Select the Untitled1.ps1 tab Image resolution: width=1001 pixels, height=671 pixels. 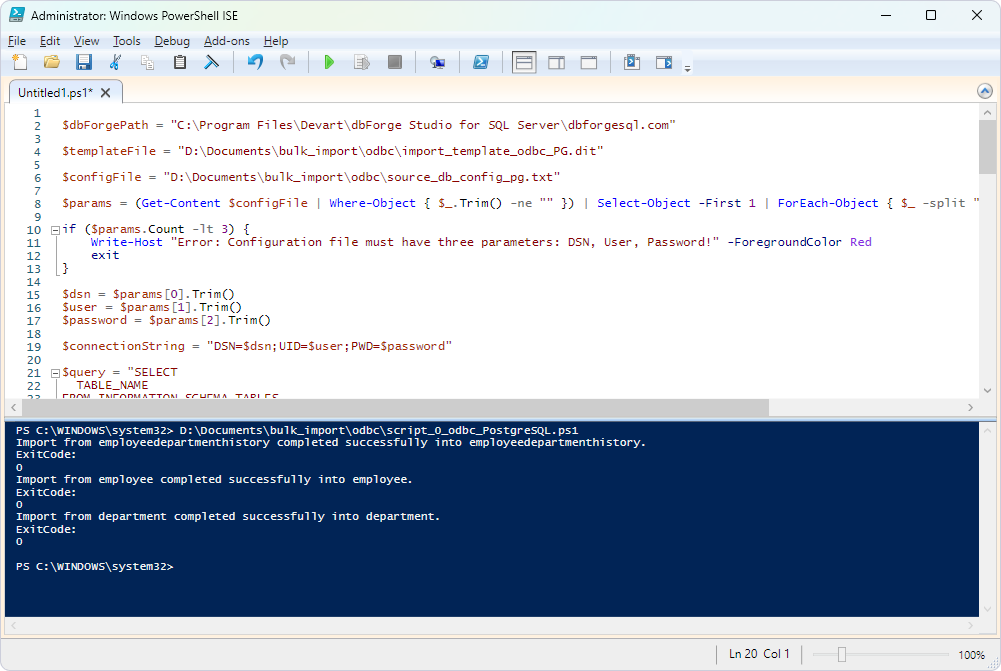coord(56,93)
